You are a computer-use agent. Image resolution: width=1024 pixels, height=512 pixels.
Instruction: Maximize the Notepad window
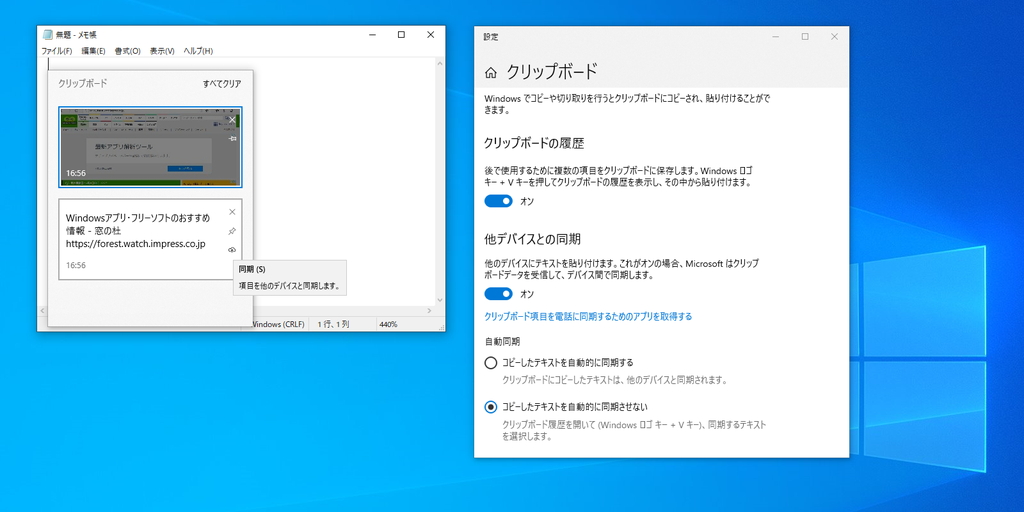point(401,35)
